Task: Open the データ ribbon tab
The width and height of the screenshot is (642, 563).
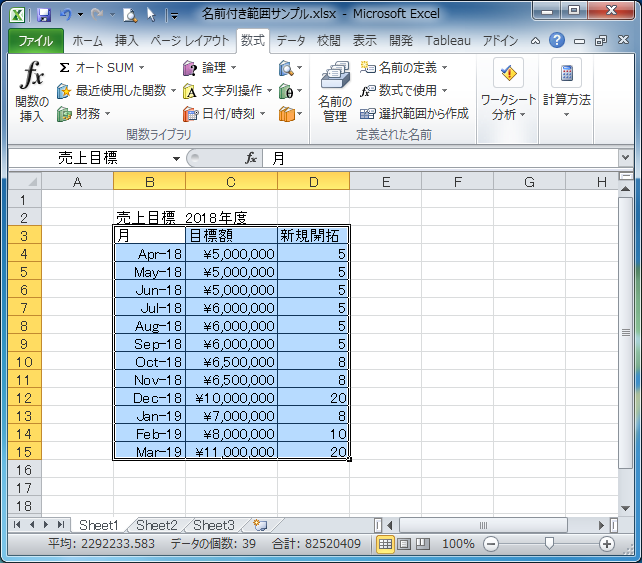Action: 291,41
